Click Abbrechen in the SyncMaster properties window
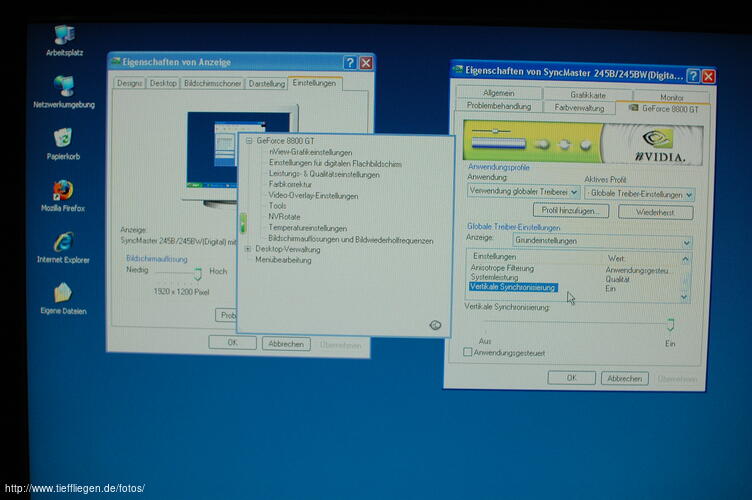The height and width of the screenshot is (500, 752). click(x=624, y=378)
